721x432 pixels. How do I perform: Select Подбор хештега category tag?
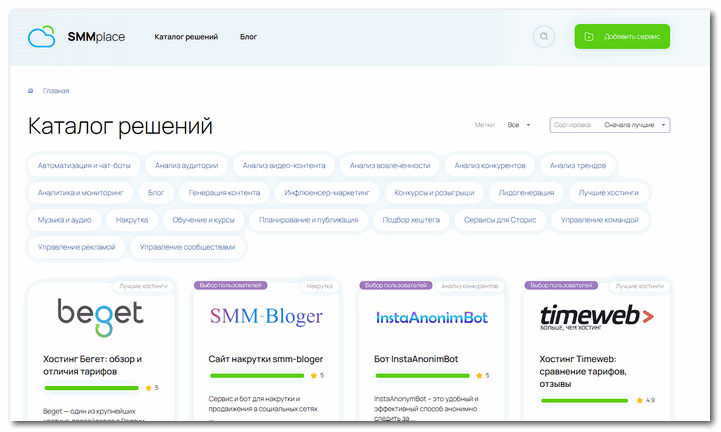click(x=411, y=219)
